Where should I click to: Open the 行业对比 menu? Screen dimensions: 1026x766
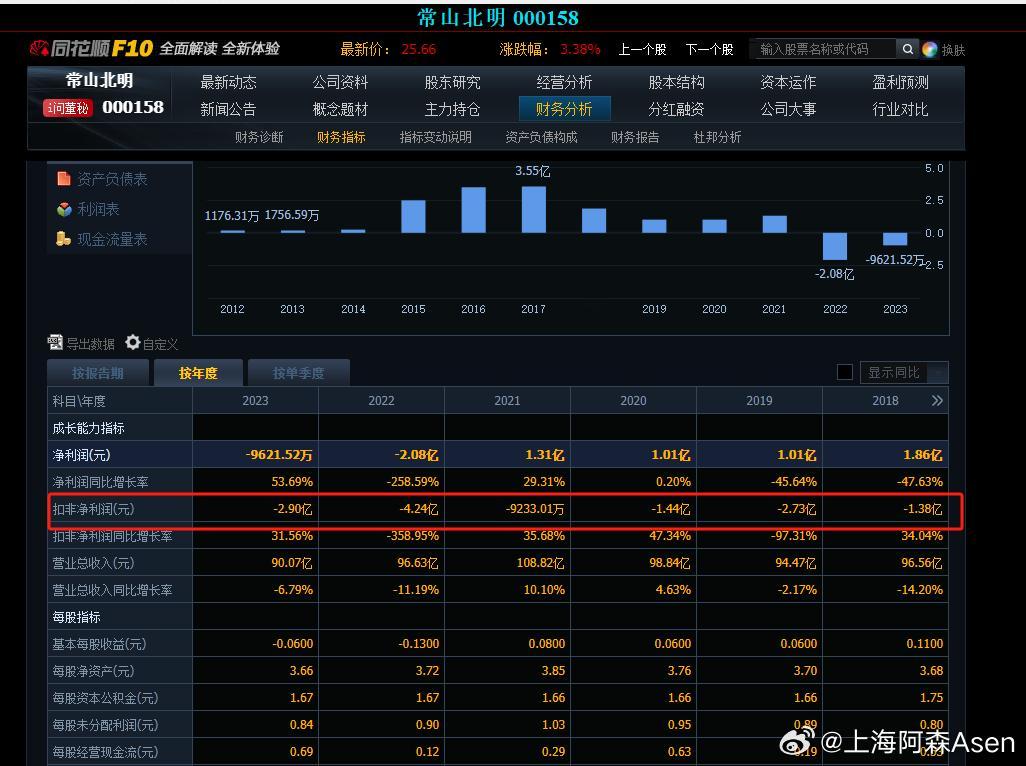(900, 109)
